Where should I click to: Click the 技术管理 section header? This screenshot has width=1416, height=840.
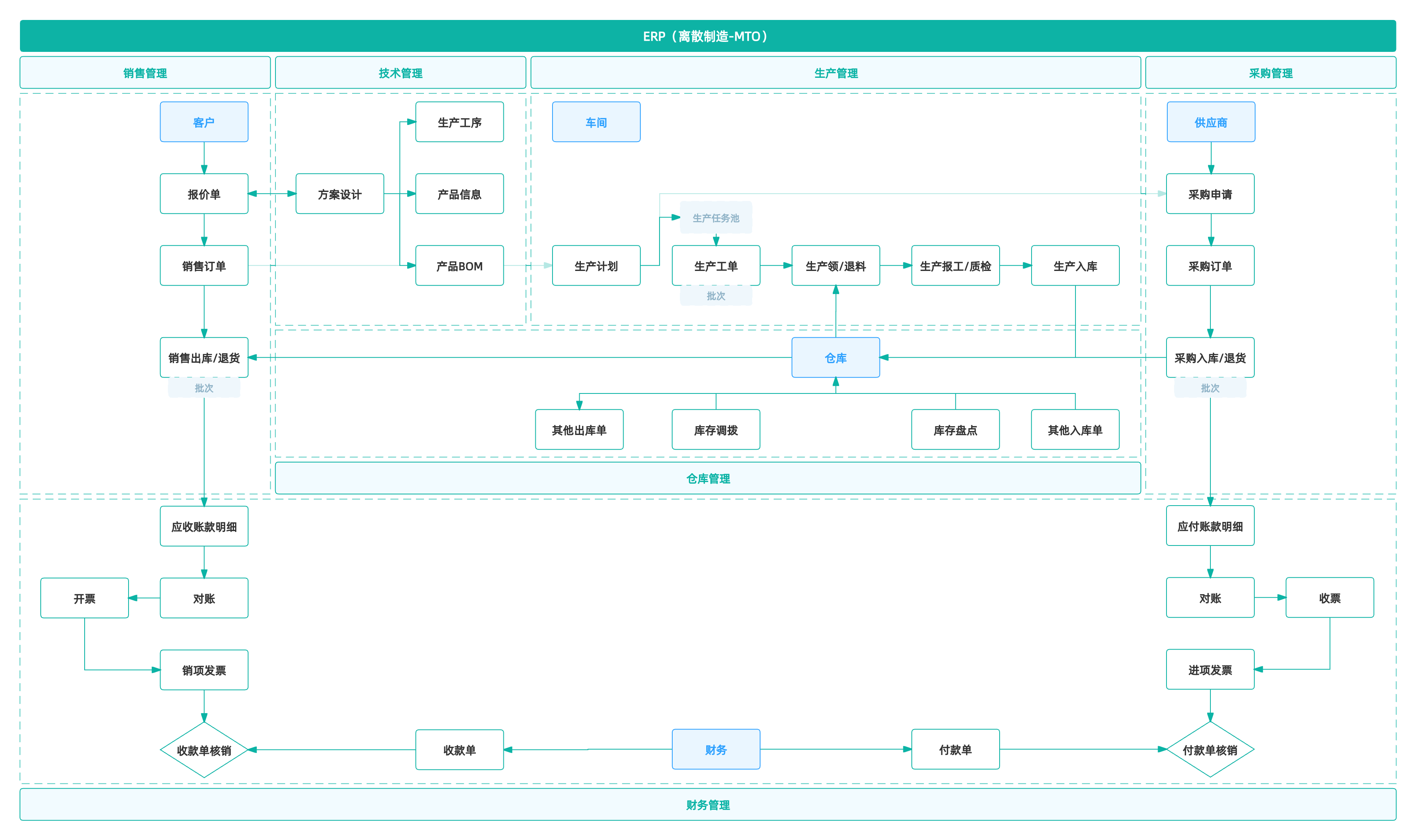400,73
